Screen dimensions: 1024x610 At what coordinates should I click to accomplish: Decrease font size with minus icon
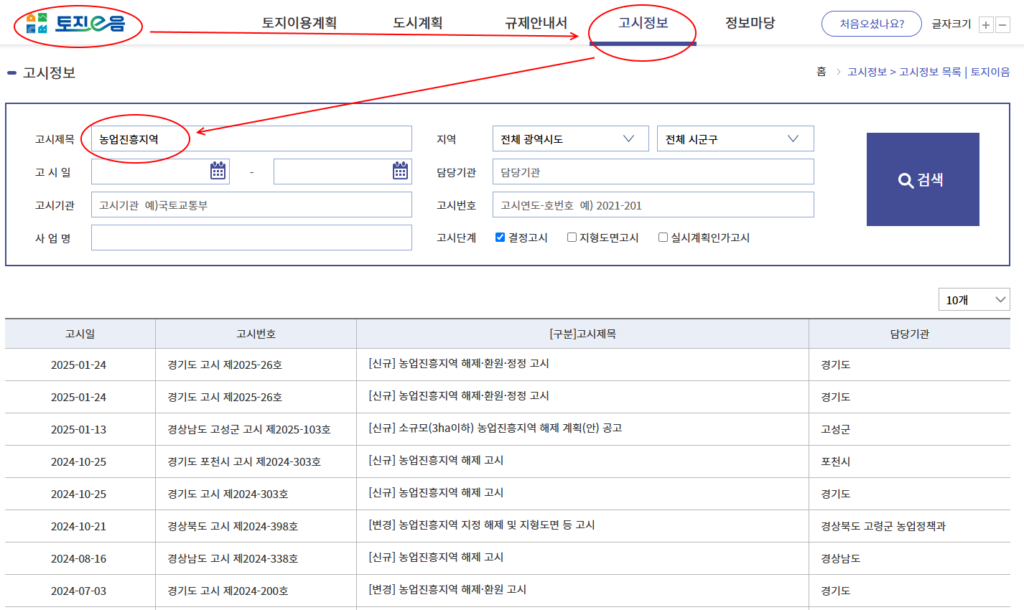tap(1002, 25)
